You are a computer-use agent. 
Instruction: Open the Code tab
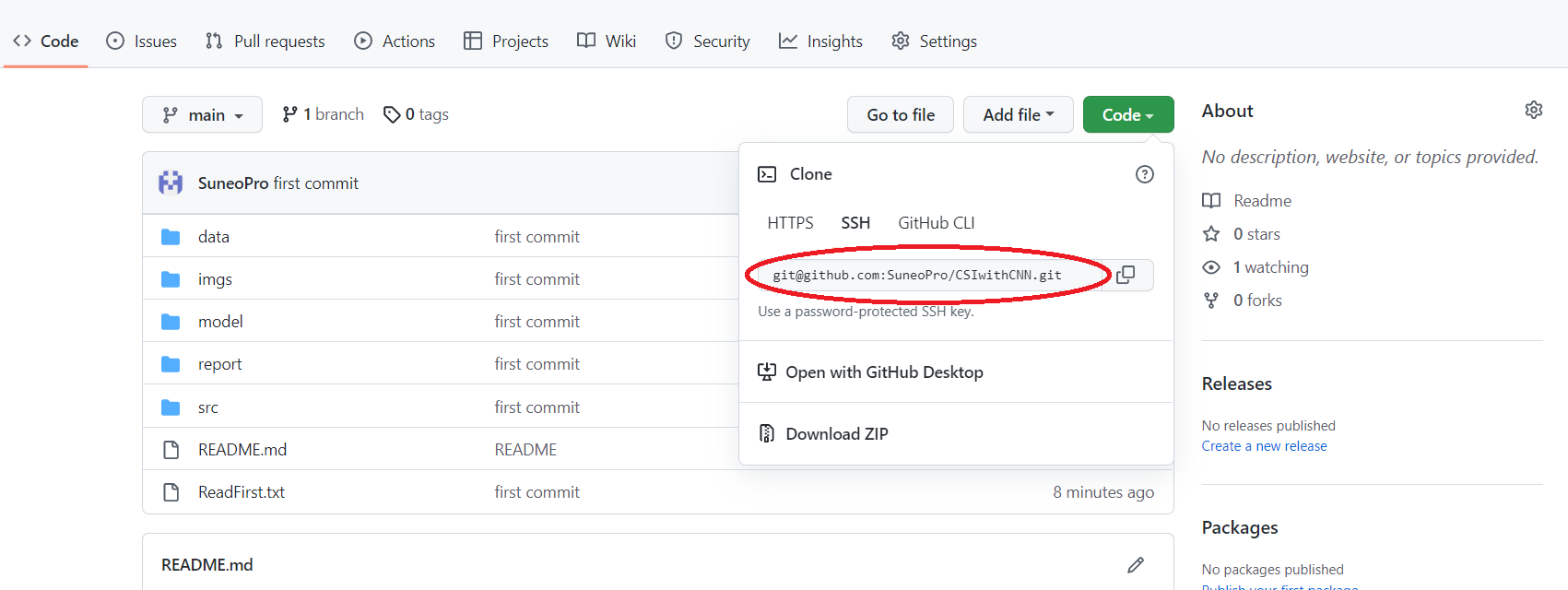[x=46, y=41]
